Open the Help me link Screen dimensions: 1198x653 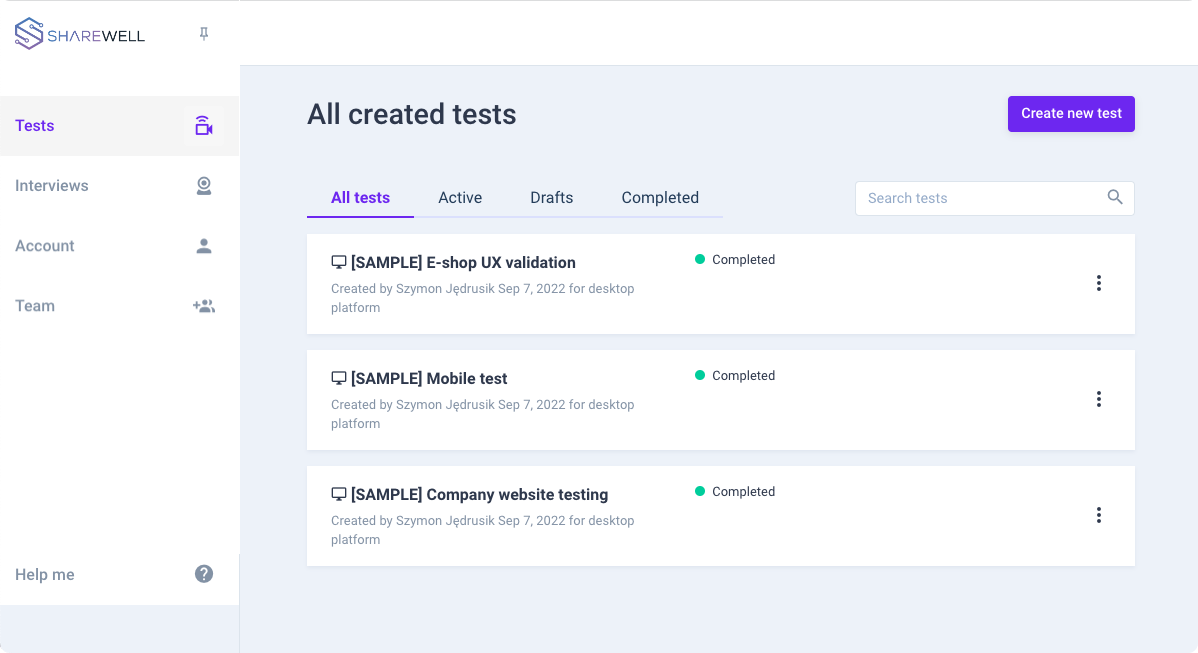45,574
